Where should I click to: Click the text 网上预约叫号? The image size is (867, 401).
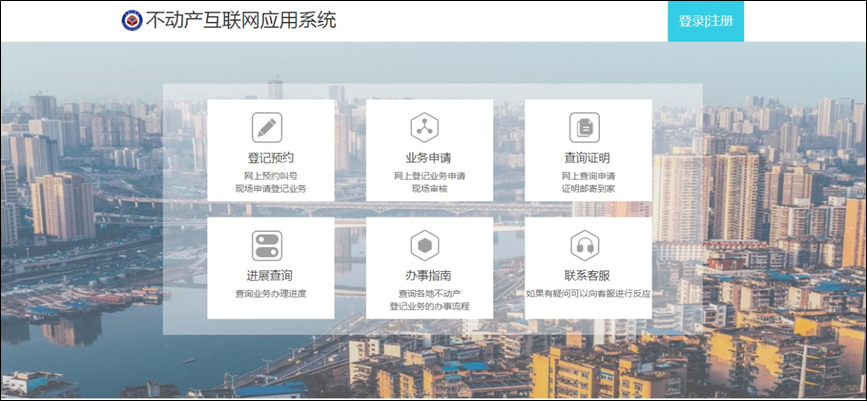(x=270, y=176)
